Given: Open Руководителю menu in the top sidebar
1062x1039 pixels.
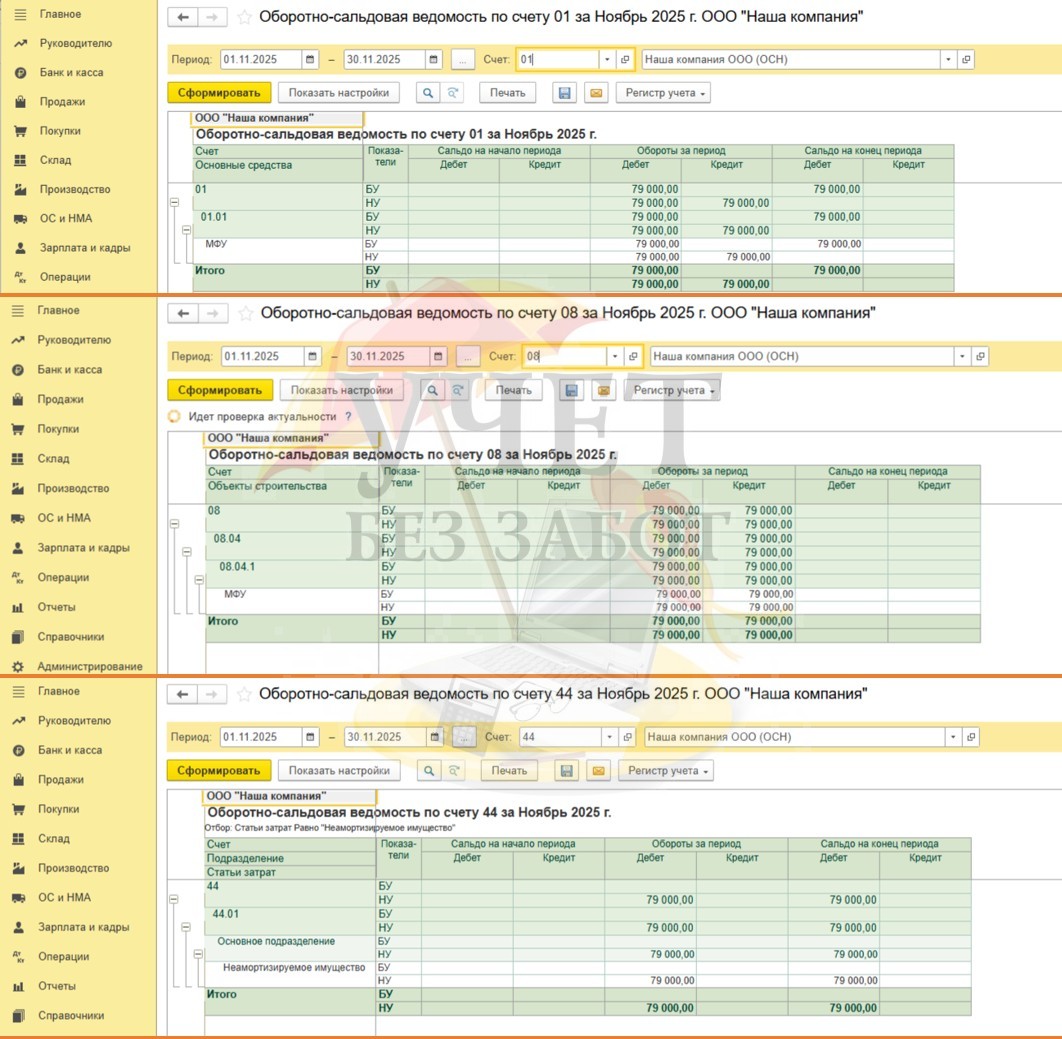Looking at the screenshot, I should (75, 43).
